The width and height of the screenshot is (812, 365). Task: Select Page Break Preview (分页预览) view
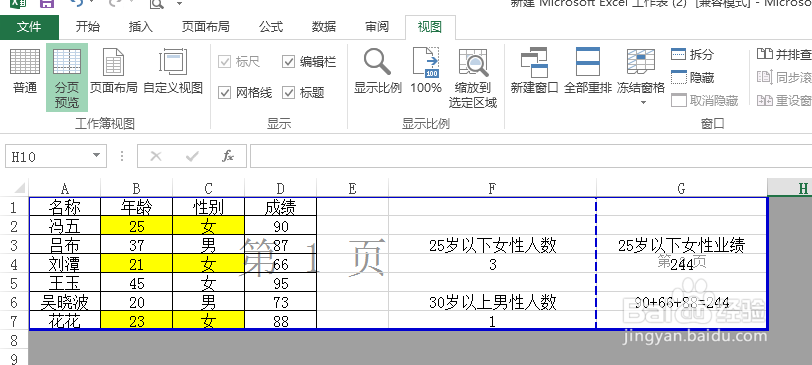click(67, 78)
